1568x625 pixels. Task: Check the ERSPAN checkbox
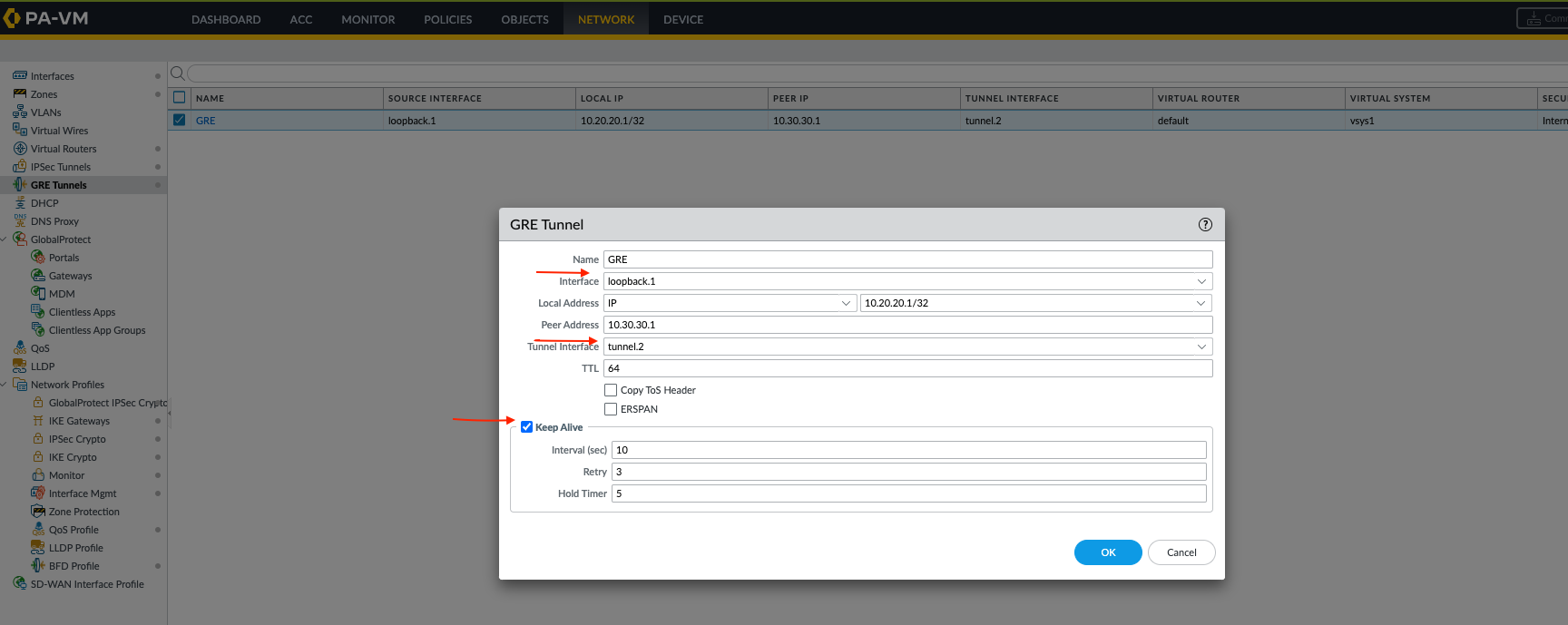click(x=611, y=409)
